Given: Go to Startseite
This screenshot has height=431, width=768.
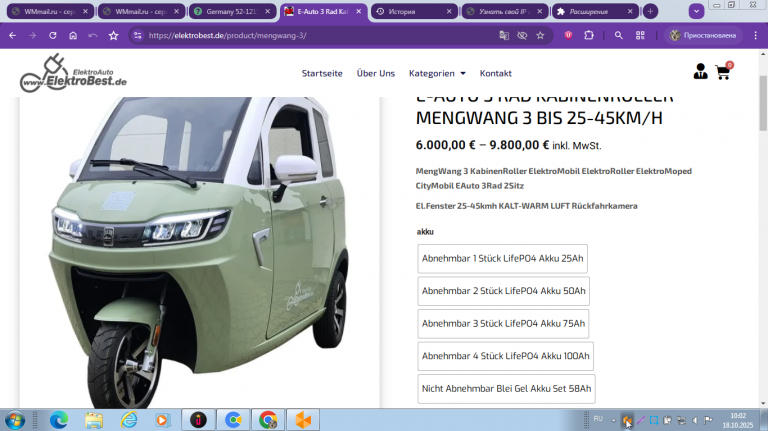Looking at the screenshot, I should tap(322, 73).
